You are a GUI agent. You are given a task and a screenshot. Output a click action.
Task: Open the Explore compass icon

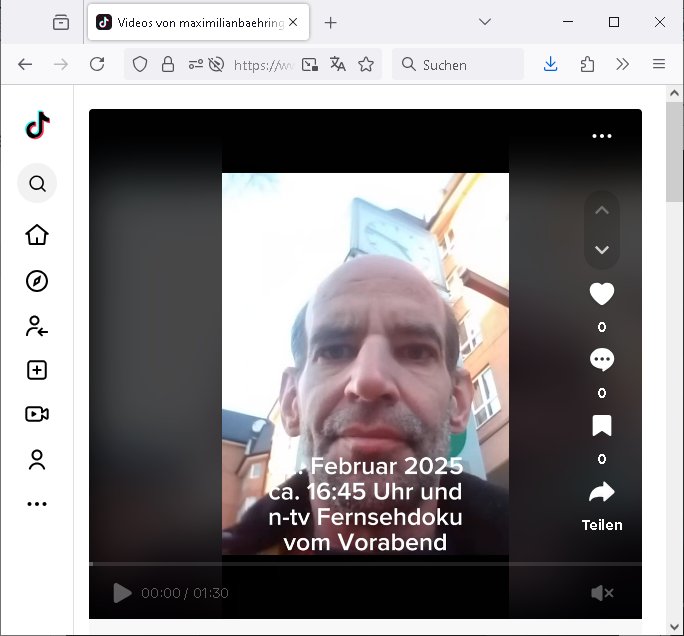(37, 281)
